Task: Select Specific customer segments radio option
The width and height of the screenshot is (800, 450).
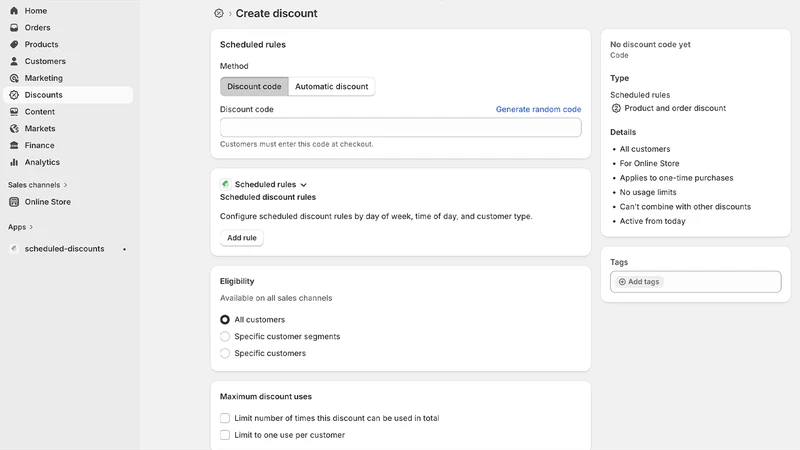Action: 224,336
